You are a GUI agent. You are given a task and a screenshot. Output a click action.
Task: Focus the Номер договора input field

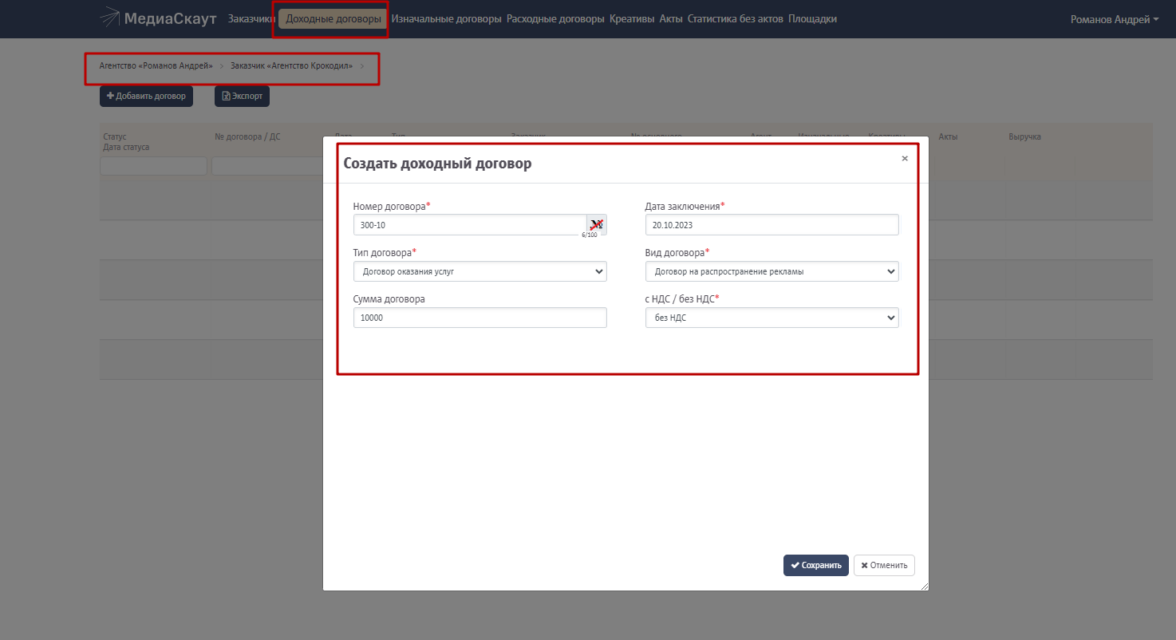[470, 225]
